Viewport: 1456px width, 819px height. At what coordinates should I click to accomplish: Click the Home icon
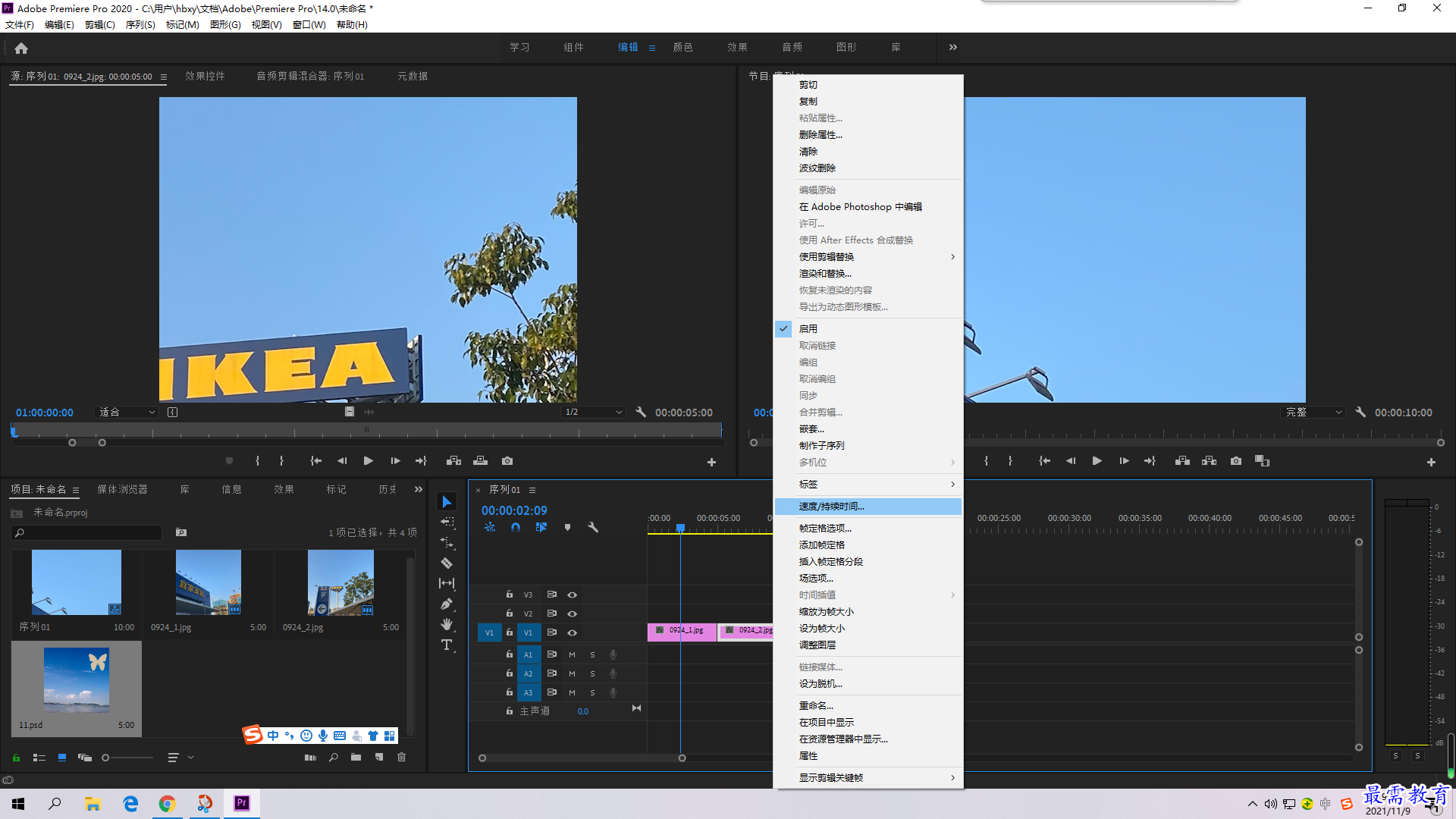click(21, 48)
